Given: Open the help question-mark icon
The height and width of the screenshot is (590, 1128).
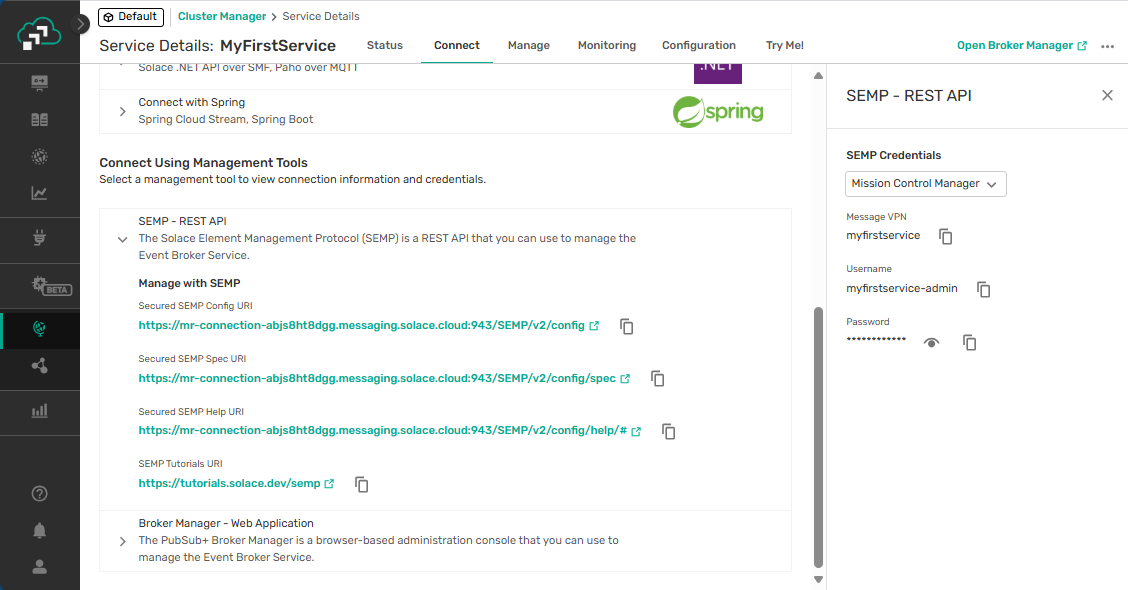Looking at the screenshot, I should (x=40, y=494).
